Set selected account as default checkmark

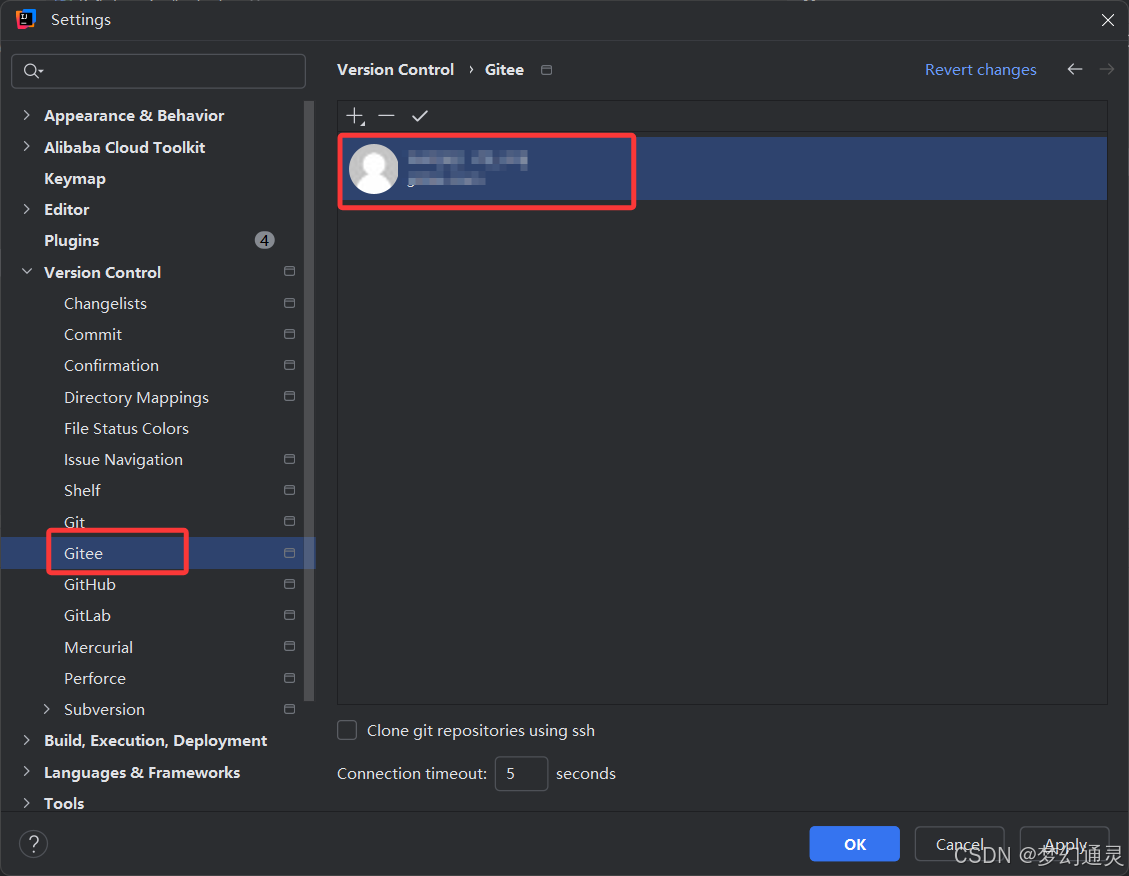pos(420,116)
